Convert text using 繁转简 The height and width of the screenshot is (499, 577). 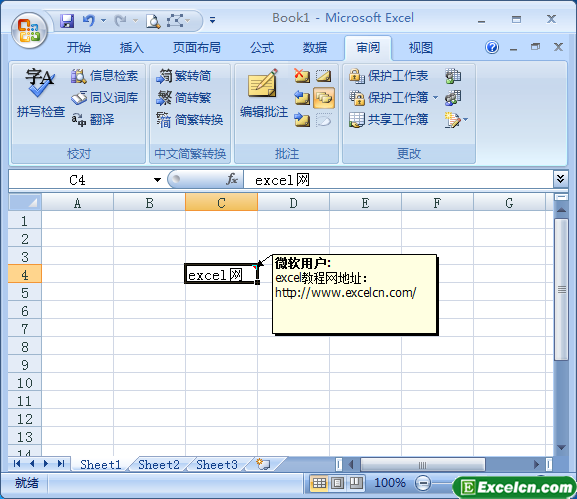point(183,76)
